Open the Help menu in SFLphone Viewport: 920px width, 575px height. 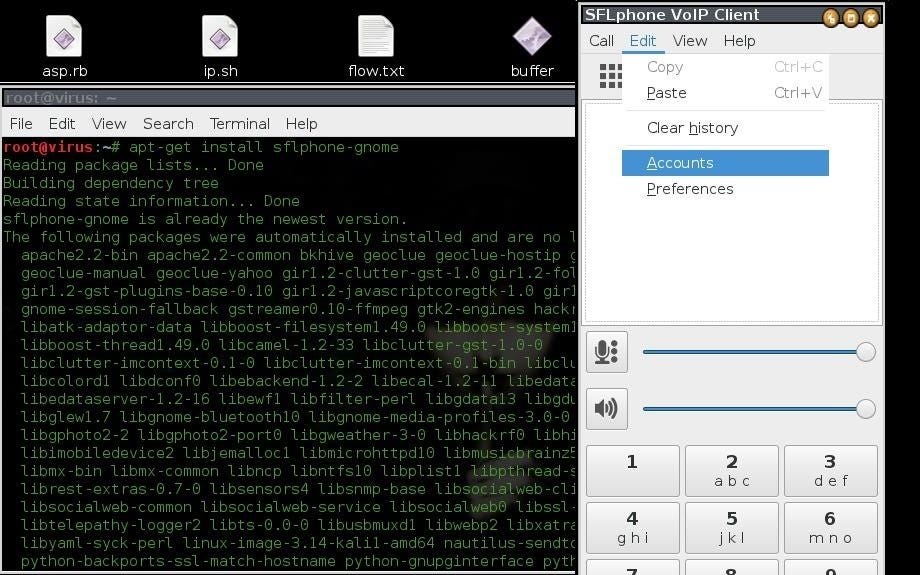[739, 41]
